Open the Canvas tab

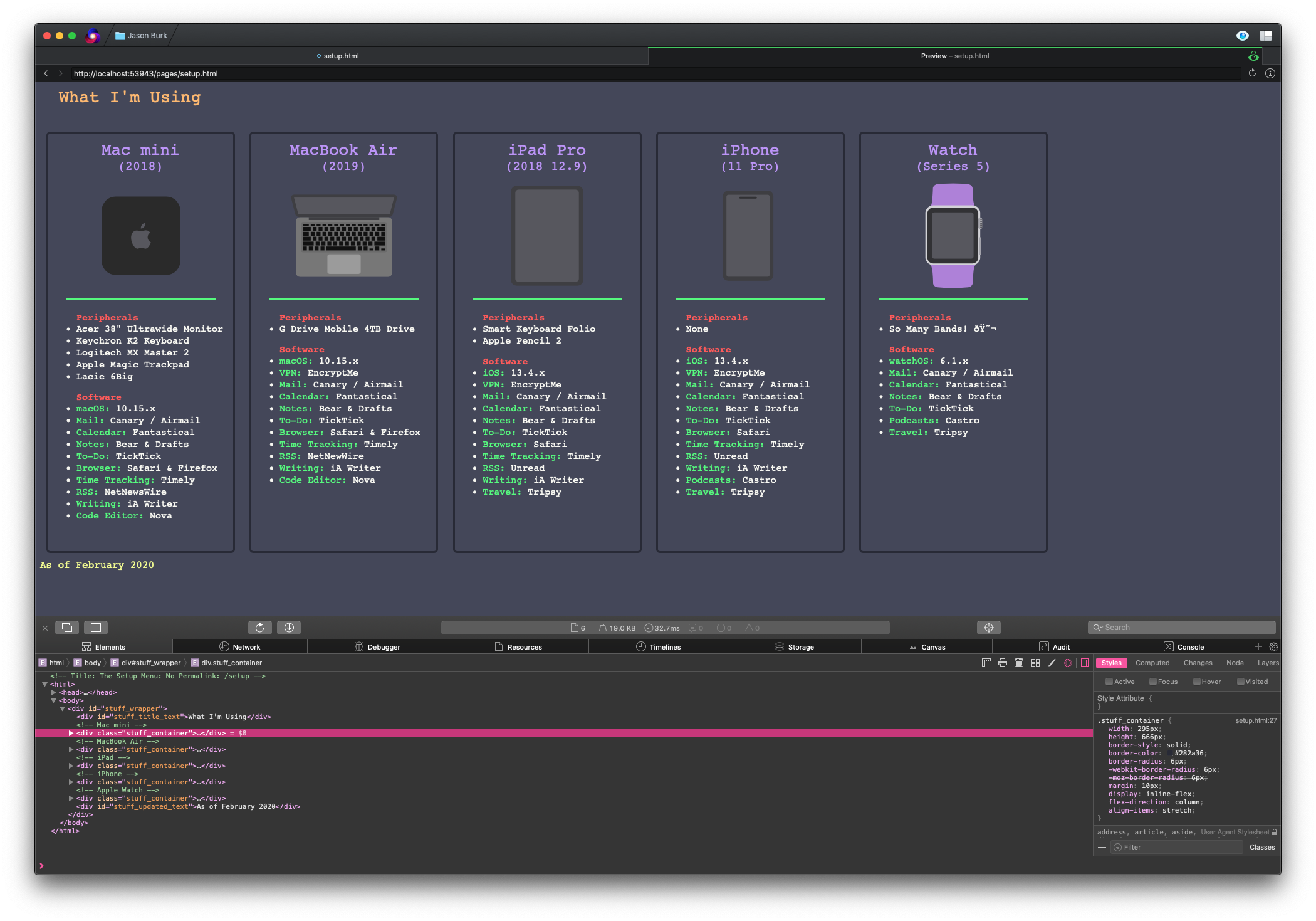(927, 647)
